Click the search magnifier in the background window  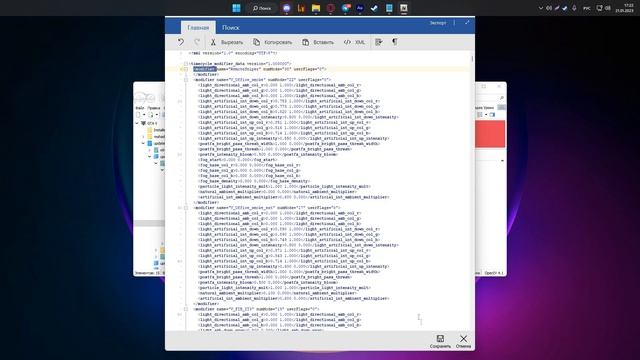(502, 98)
